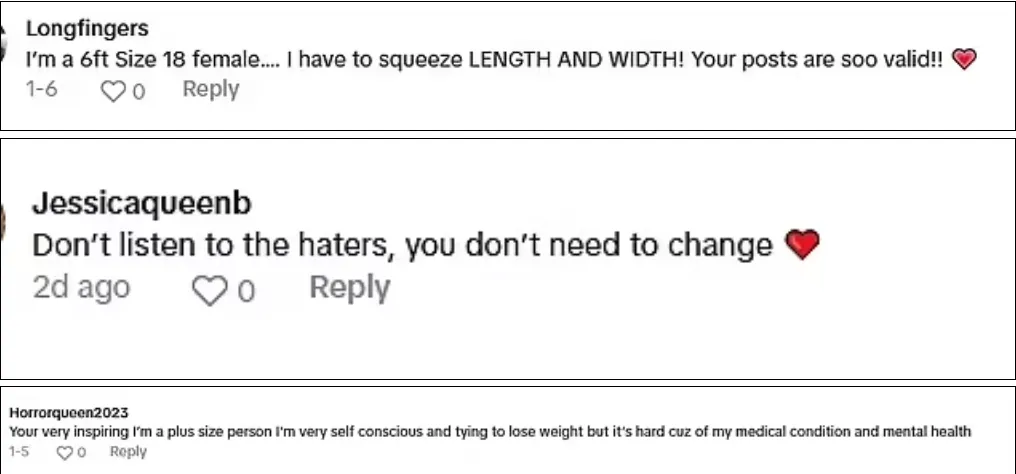This screenshot has width=1016, height=474.
Task: Open Jessicaqueenb's profile avatar
Action: (x=3, y=222)
